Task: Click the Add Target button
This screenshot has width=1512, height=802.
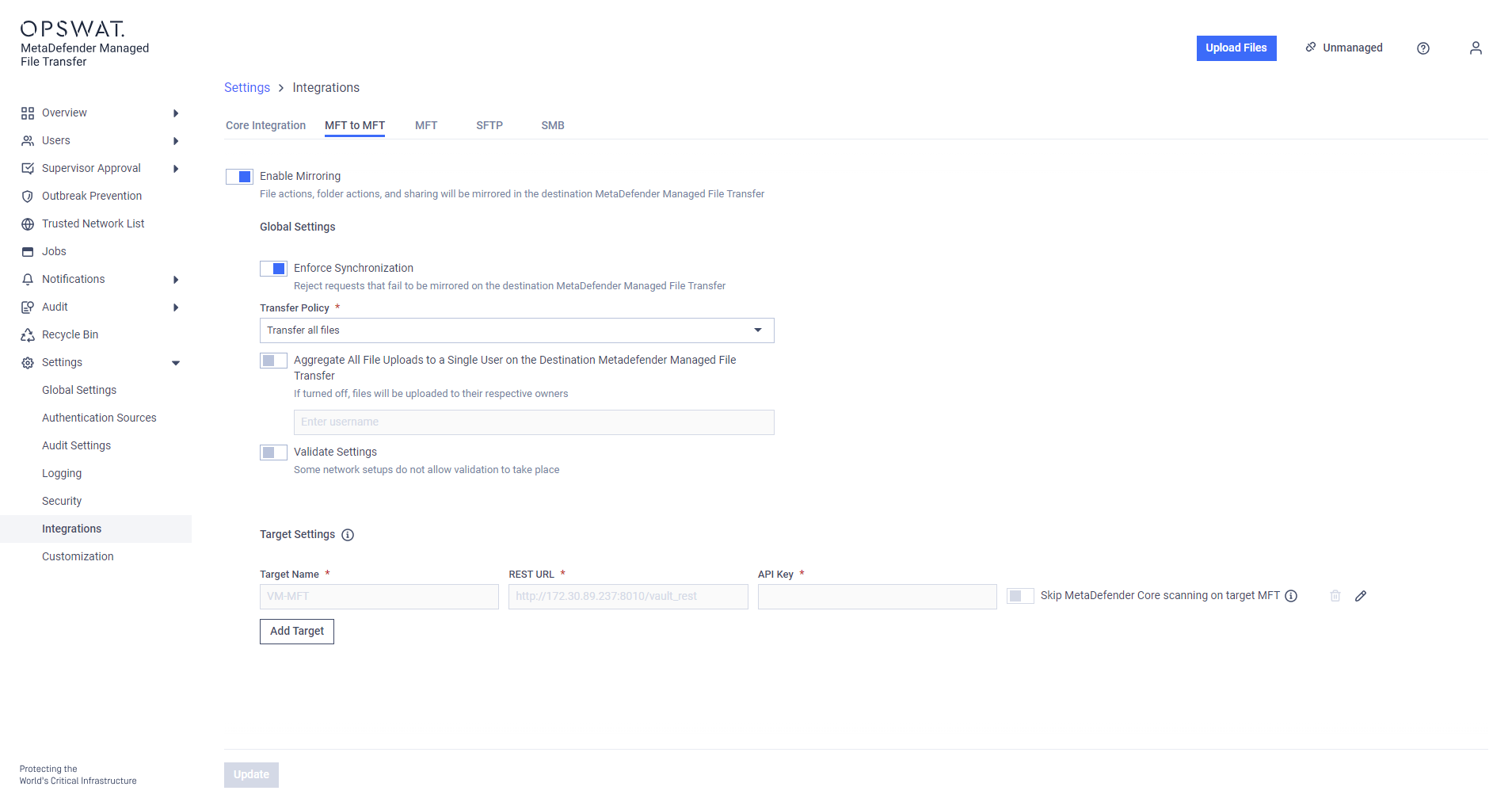Action: pyautogui.click(x=297, y=632)
